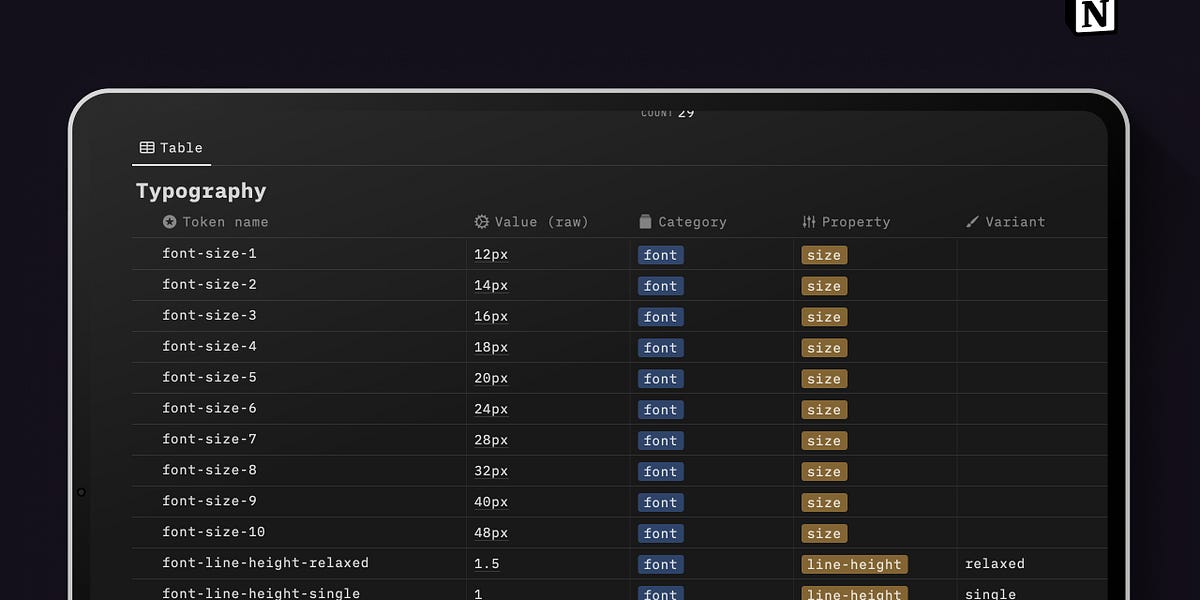The width and height of the screenshot is (1200, 600).
Task: Select the font-size-2 row name
Action: click(x=210, y=285)
